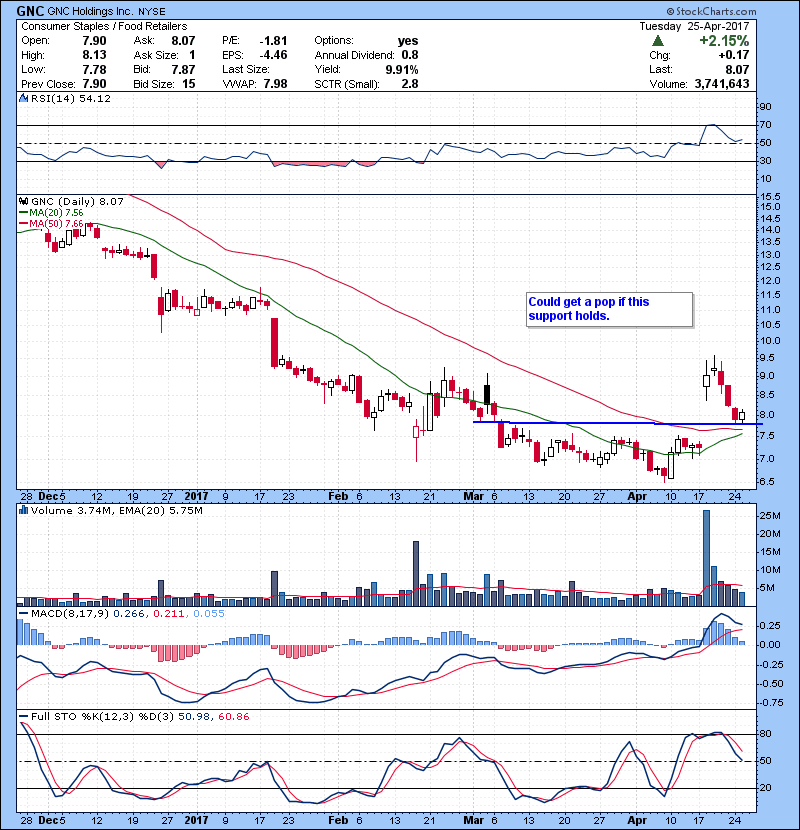The image size is (800, 830).
Task: Click the Chg value +0.17
Action: [734, 55]
